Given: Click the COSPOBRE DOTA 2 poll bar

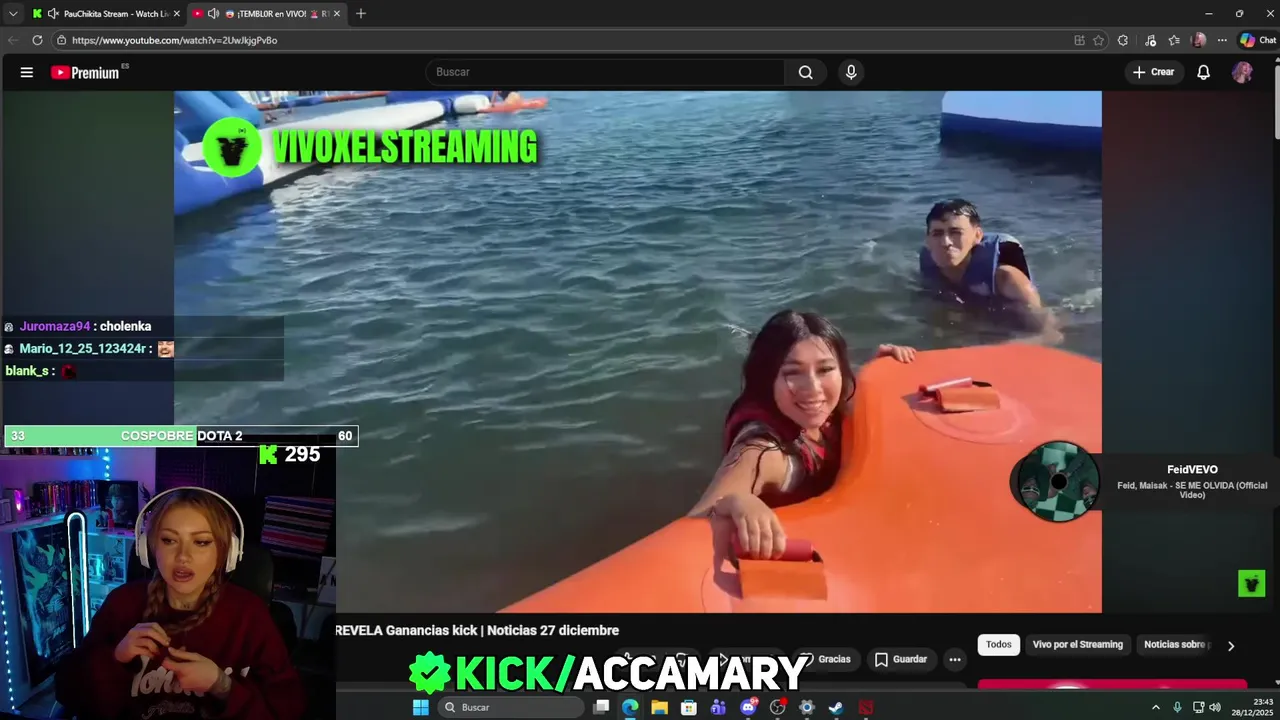Looking at the screenshot, I should coord(181,436).
